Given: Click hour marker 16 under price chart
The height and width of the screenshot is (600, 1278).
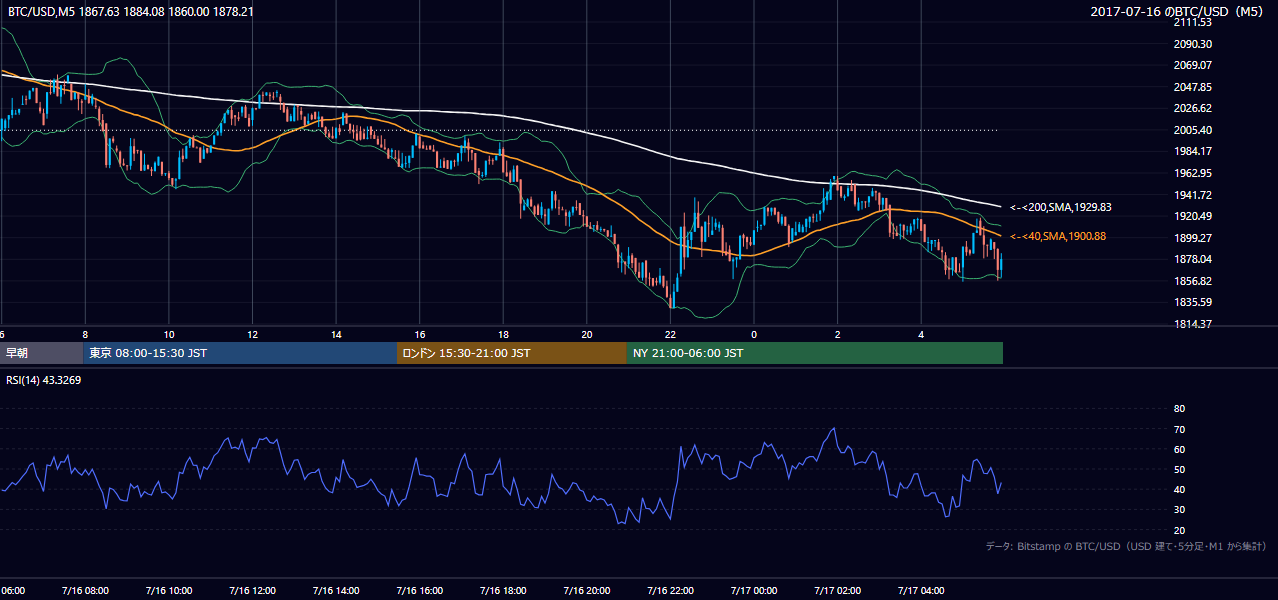Looking at the screenshot, I should pos(419,334).
